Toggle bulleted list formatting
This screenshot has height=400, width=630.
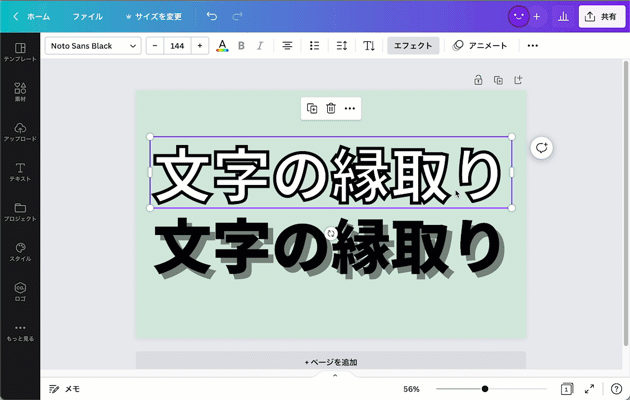click(x=315, y=46)
